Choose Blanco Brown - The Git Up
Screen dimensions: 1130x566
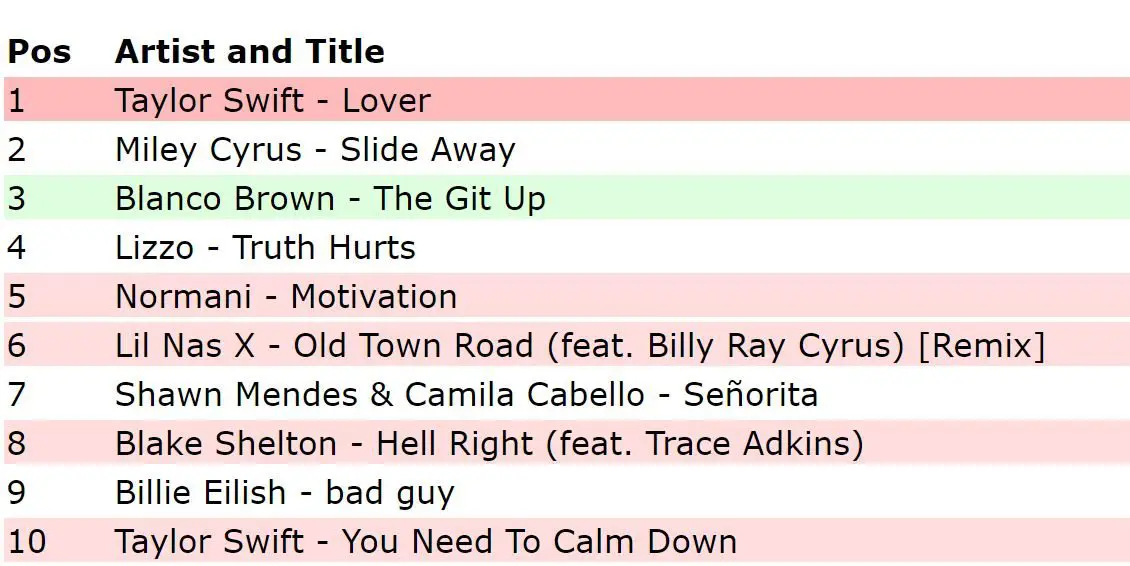(x=330, y=199)
